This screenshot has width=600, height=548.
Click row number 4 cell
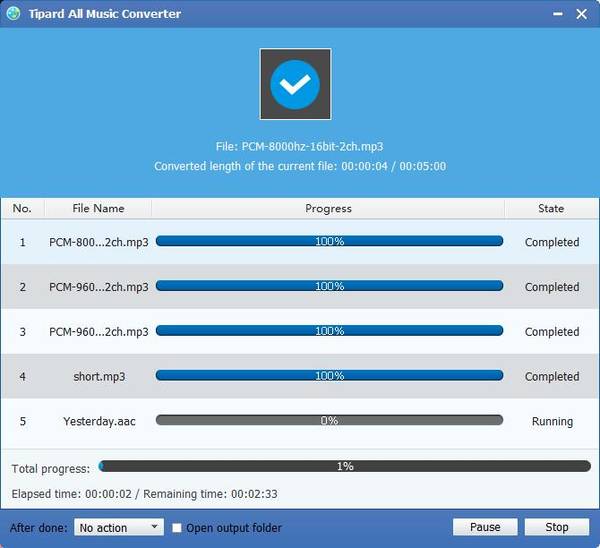[x=23, y=377]
